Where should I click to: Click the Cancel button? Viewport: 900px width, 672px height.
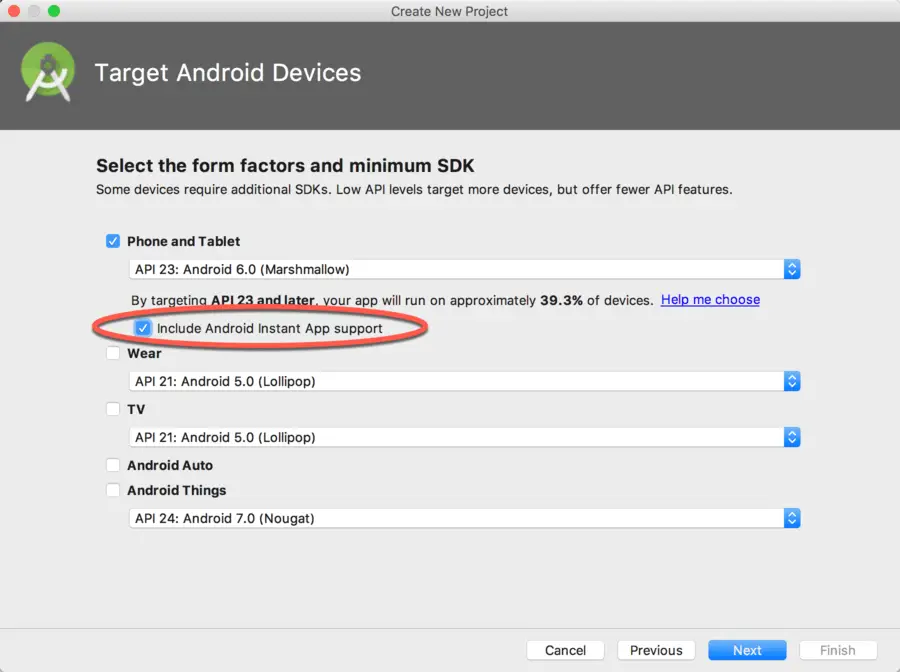point(565,650)
